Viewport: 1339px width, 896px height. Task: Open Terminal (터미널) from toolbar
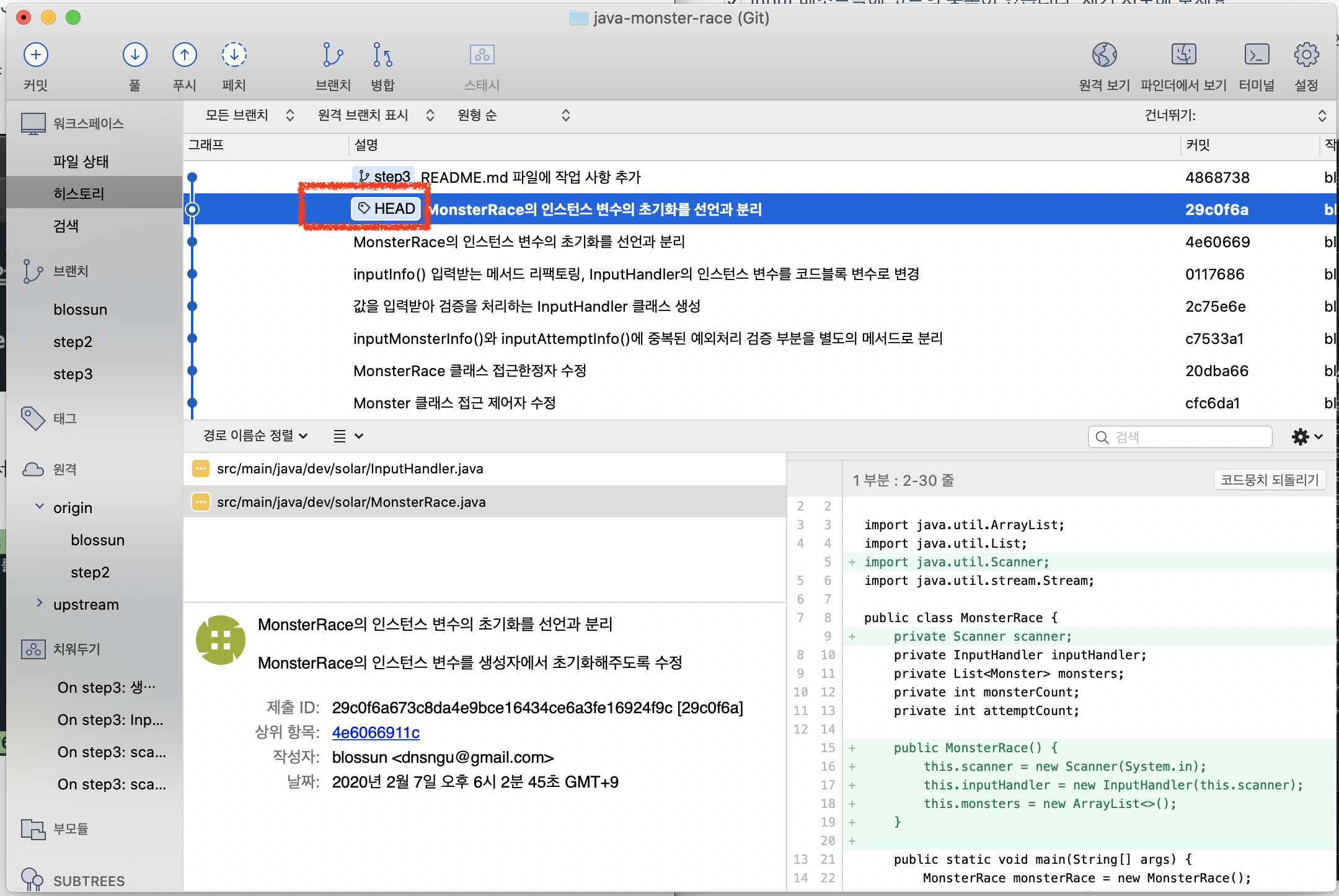click(x=1256, y=55)
